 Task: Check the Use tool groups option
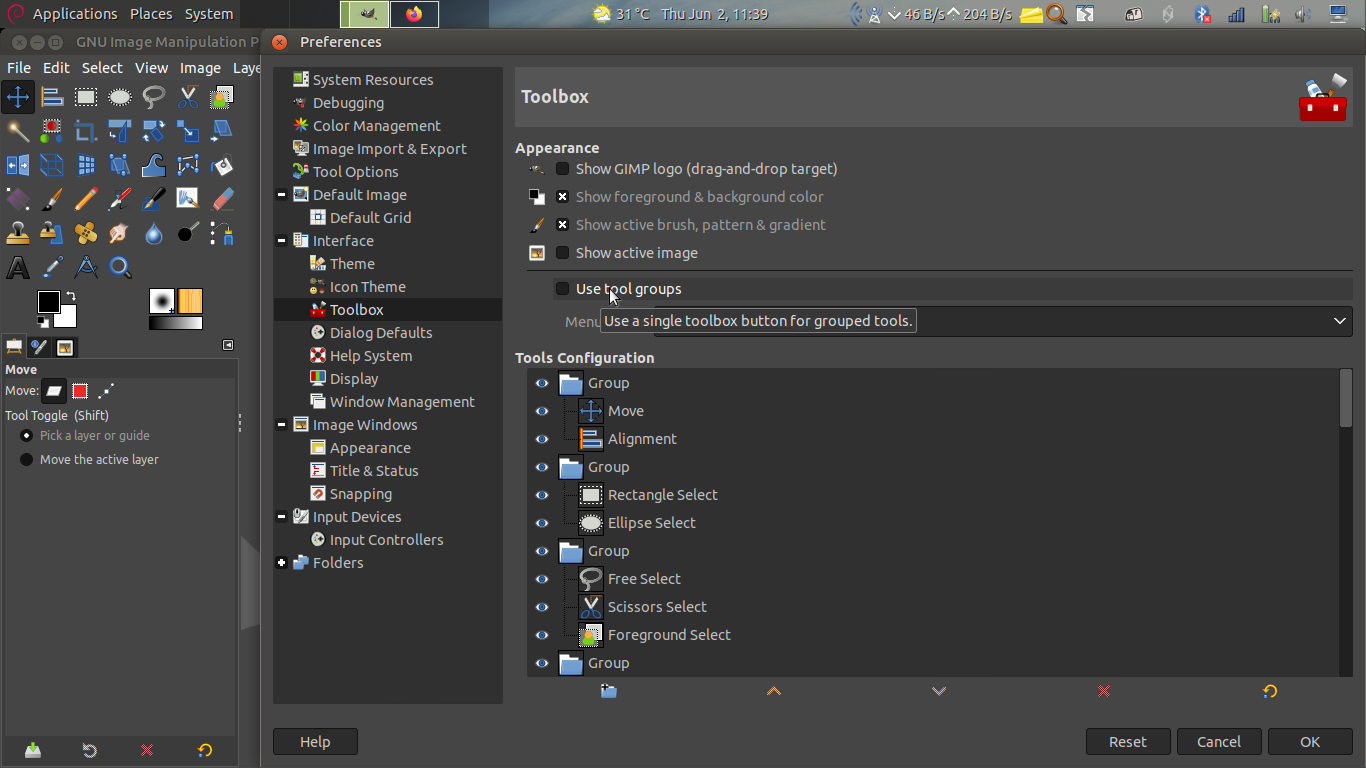pos(563,289)
